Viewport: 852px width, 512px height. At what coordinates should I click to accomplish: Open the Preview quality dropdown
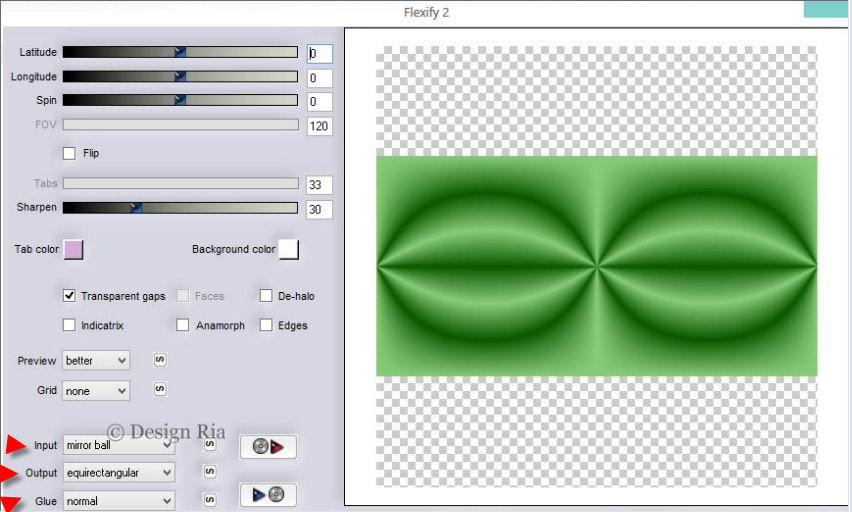[x=96, y=360]
